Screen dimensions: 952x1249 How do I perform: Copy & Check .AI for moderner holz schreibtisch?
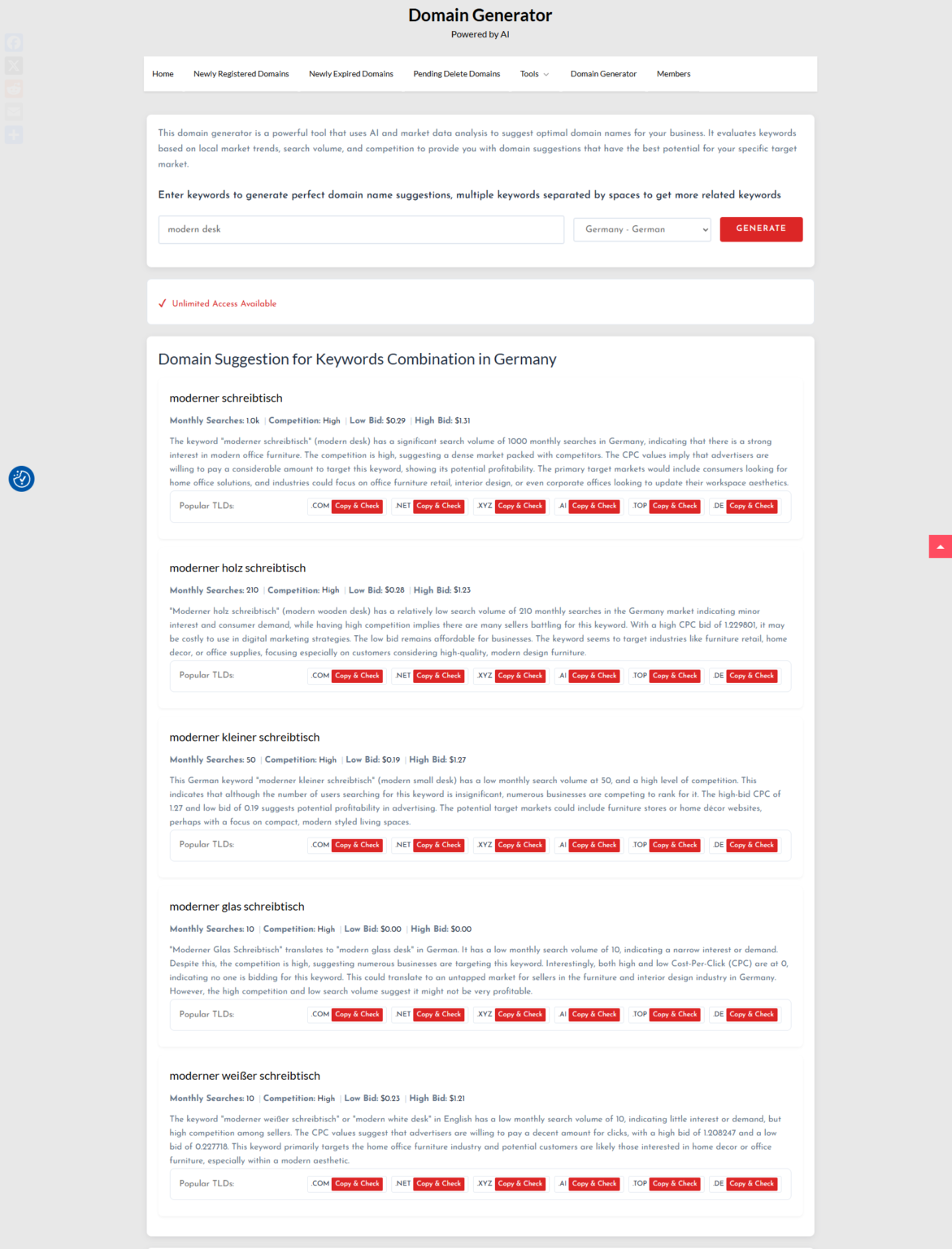click(593, 676)
